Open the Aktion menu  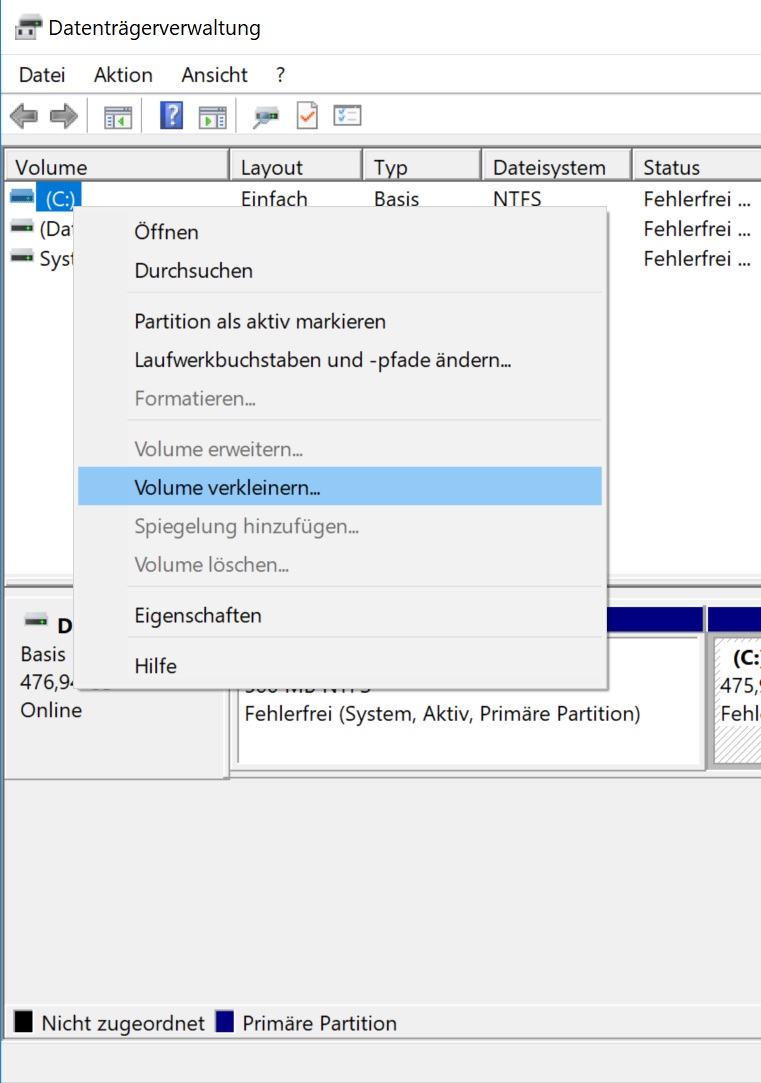pos(123,75)
